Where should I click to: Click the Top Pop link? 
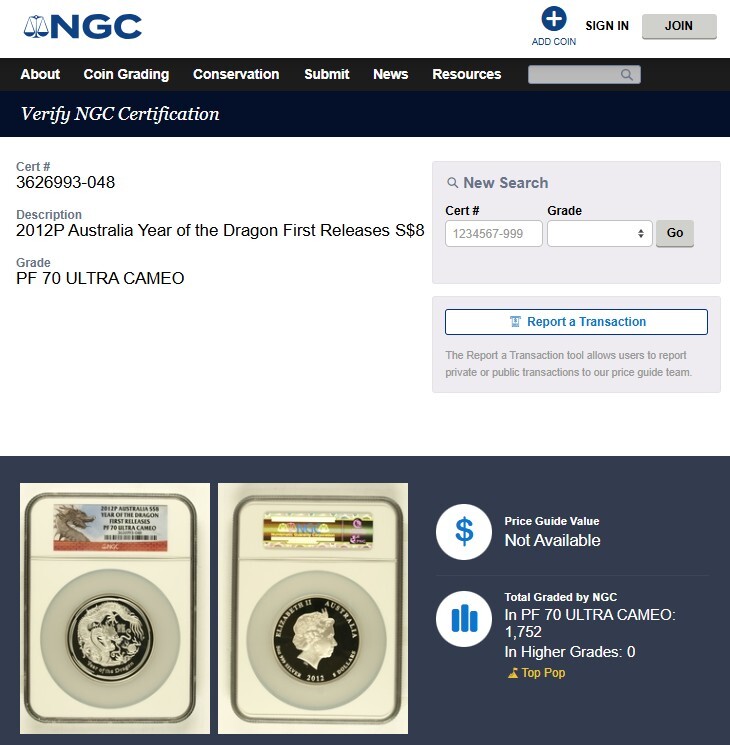543,673
